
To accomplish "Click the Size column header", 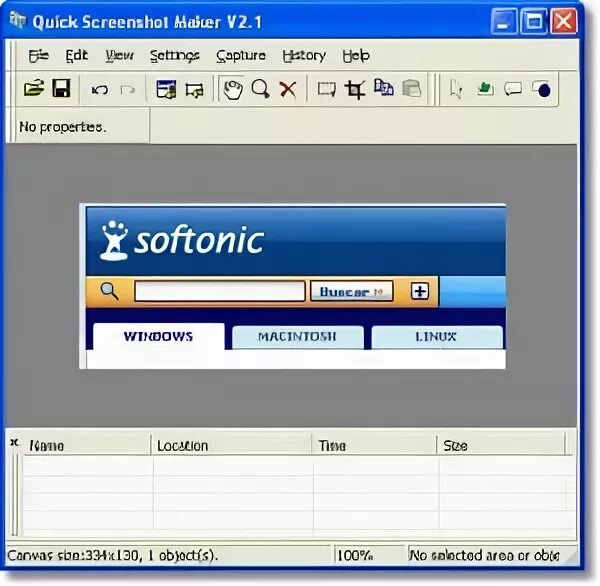I will (501, 445).
